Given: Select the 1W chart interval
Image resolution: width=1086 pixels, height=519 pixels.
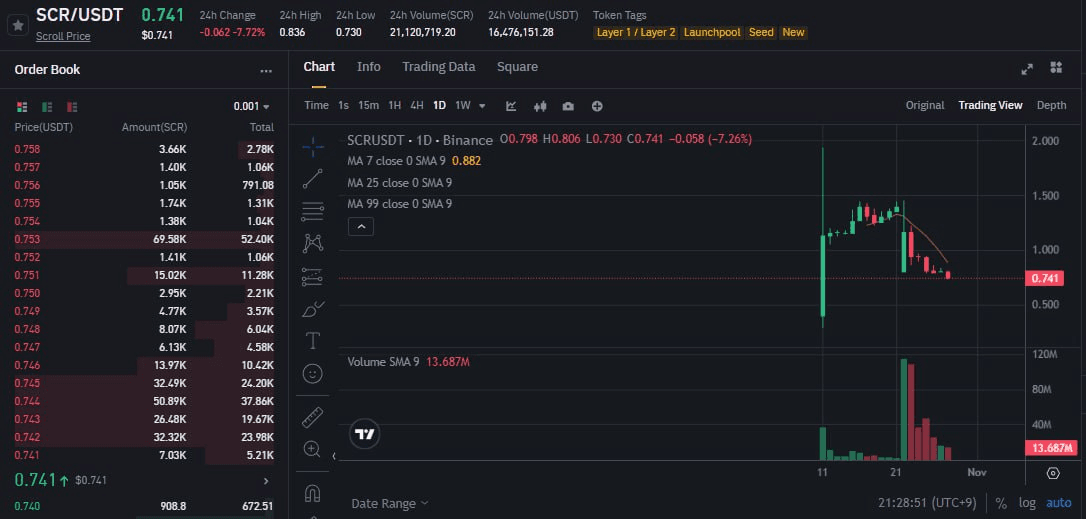Looking at the screenshot, I should (463, 105).
